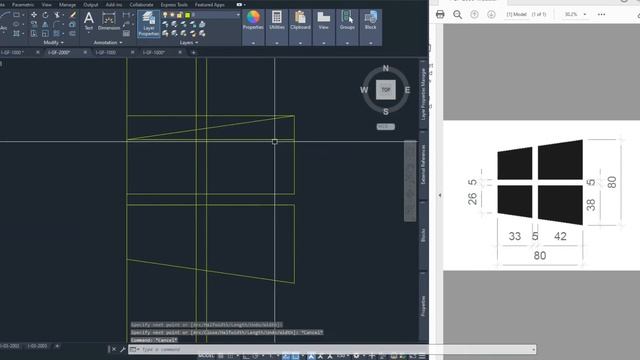Click the W compass direction on ViewCube
640x360 pixels.
(364, 90)
